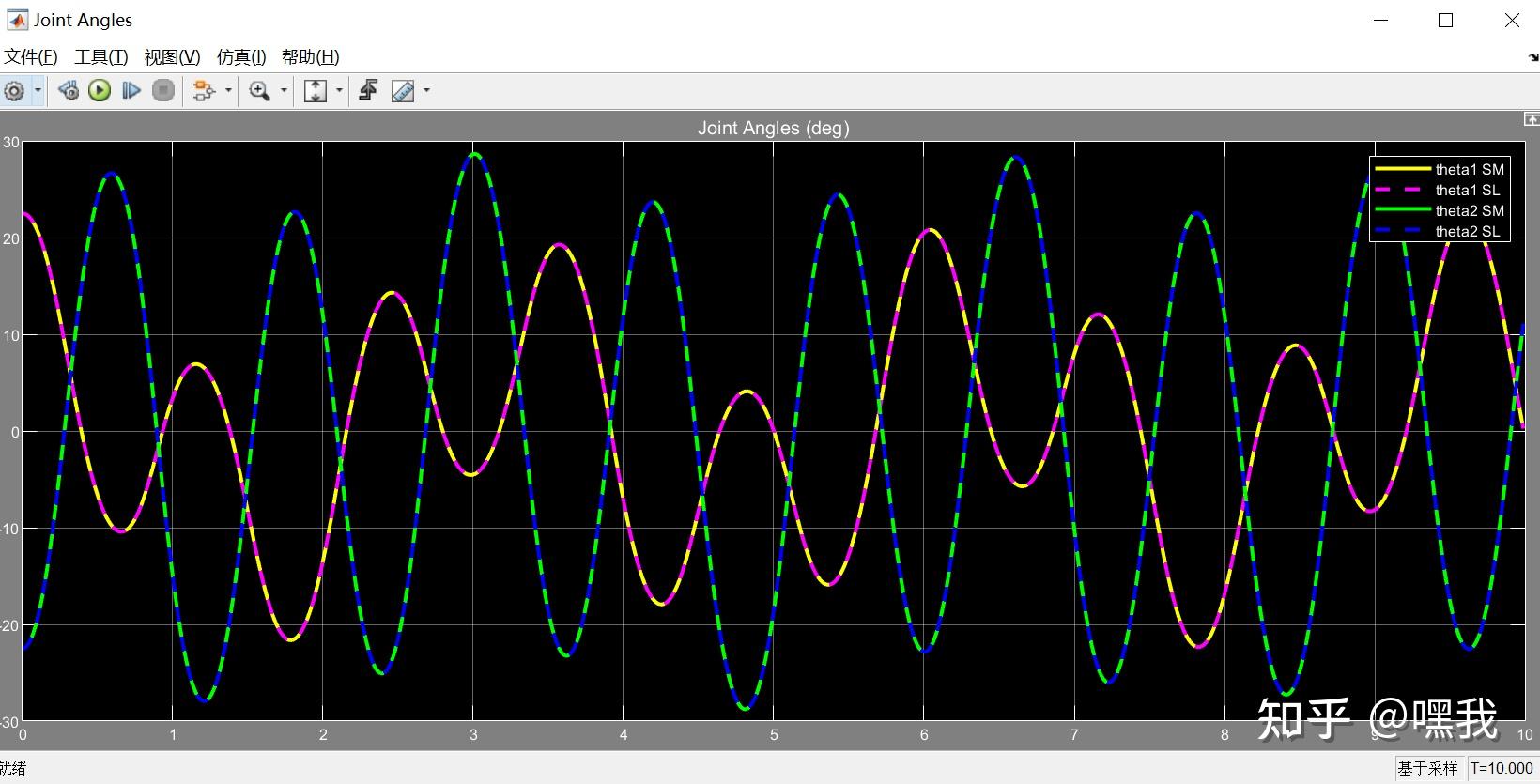The image size is (1540, 784).
Task: Open the 视图(V) menu
Action: tap(172, 57)
